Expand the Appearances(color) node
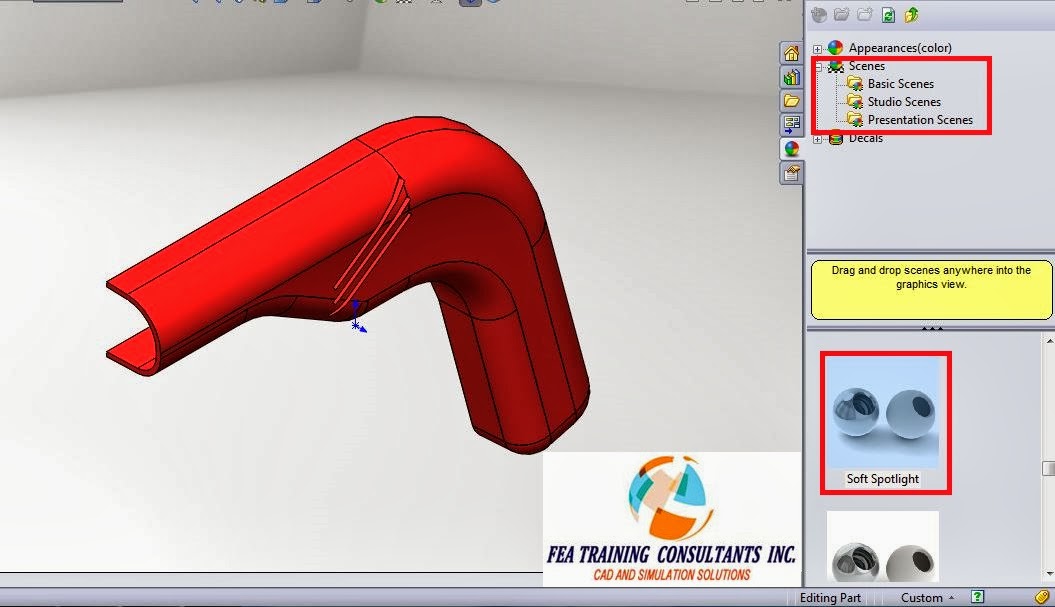Screen dimensions: 1055x607 (x=817, y=47)
